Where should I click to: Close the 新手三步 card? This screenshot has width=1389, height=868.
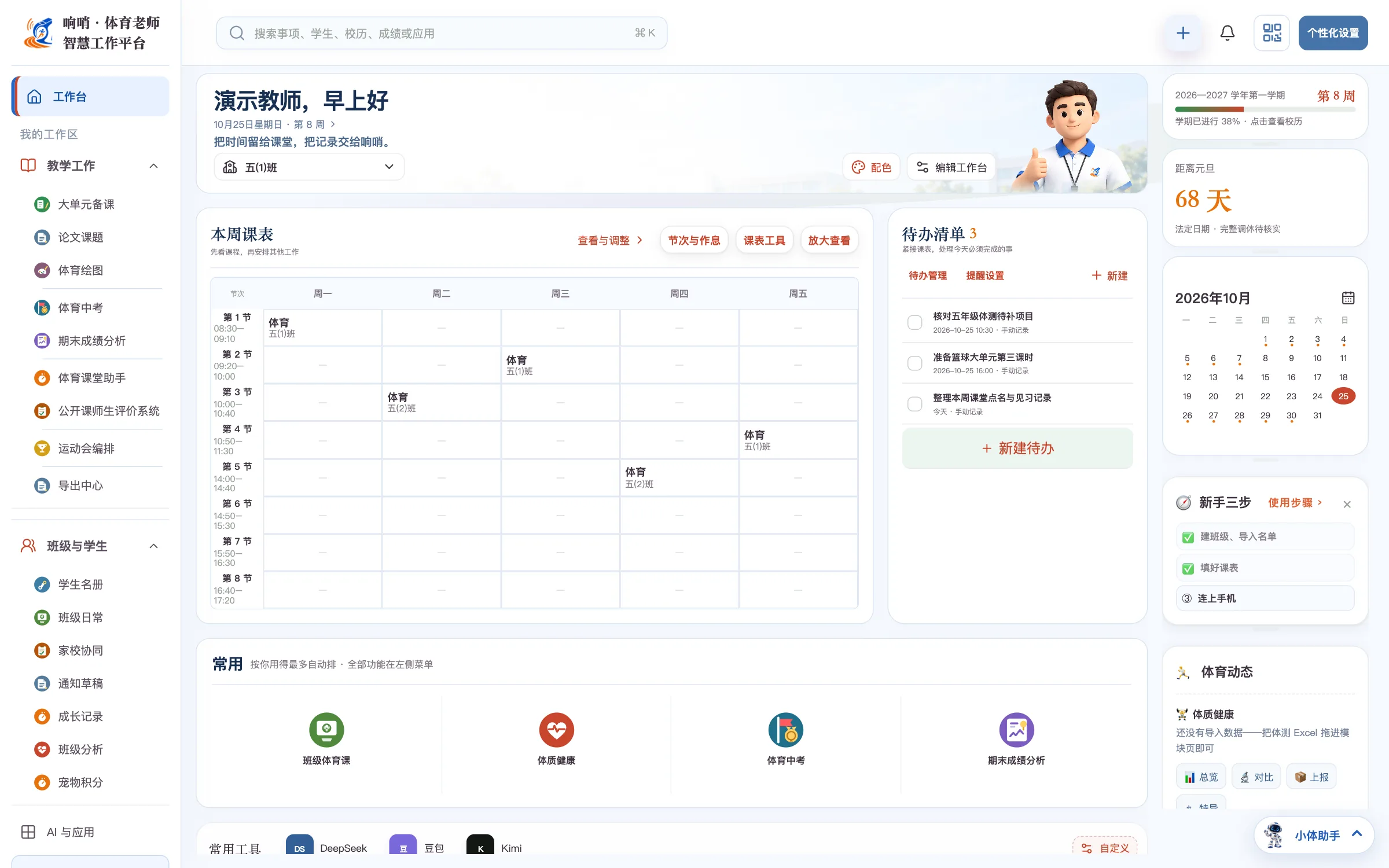(1347, 504)
